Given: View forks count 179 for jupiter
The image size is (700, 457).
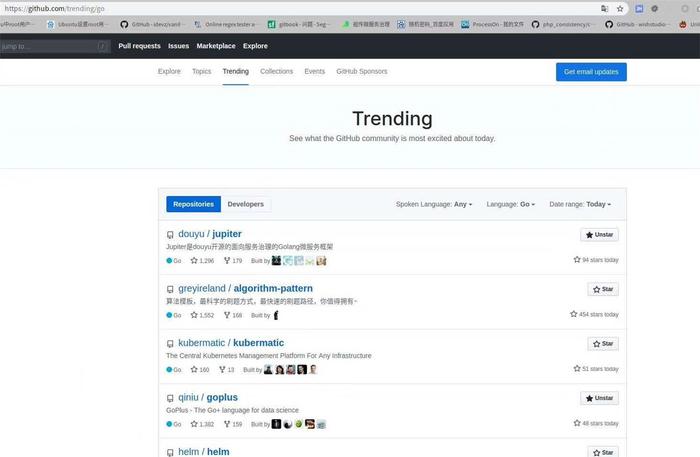Looking at the screenshot, I should [x=233, y=261].
